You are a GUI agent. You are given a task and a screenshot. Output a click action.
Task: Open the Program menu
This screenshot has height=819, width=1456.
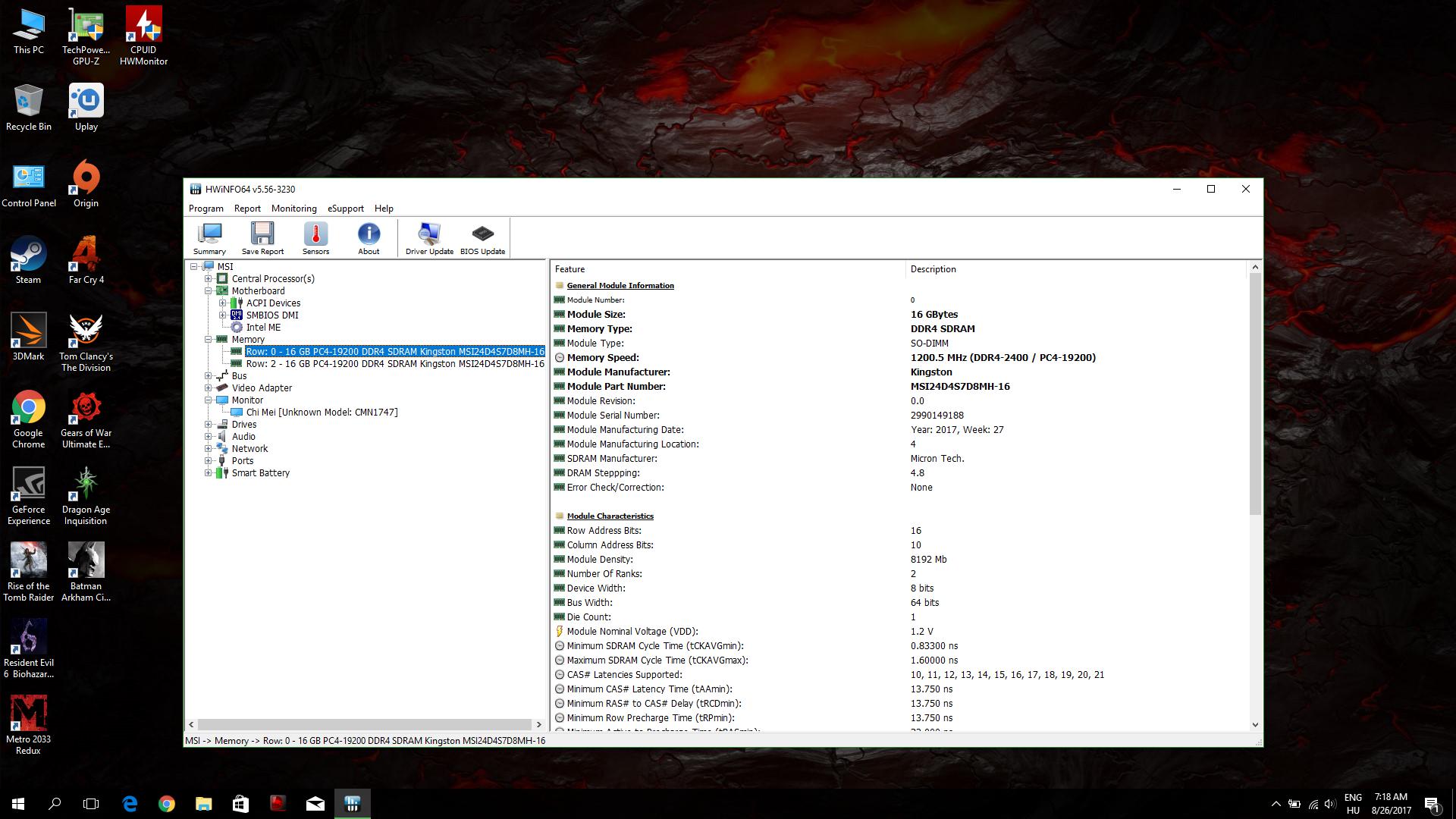pyautogui.click(x=206, y=209)
